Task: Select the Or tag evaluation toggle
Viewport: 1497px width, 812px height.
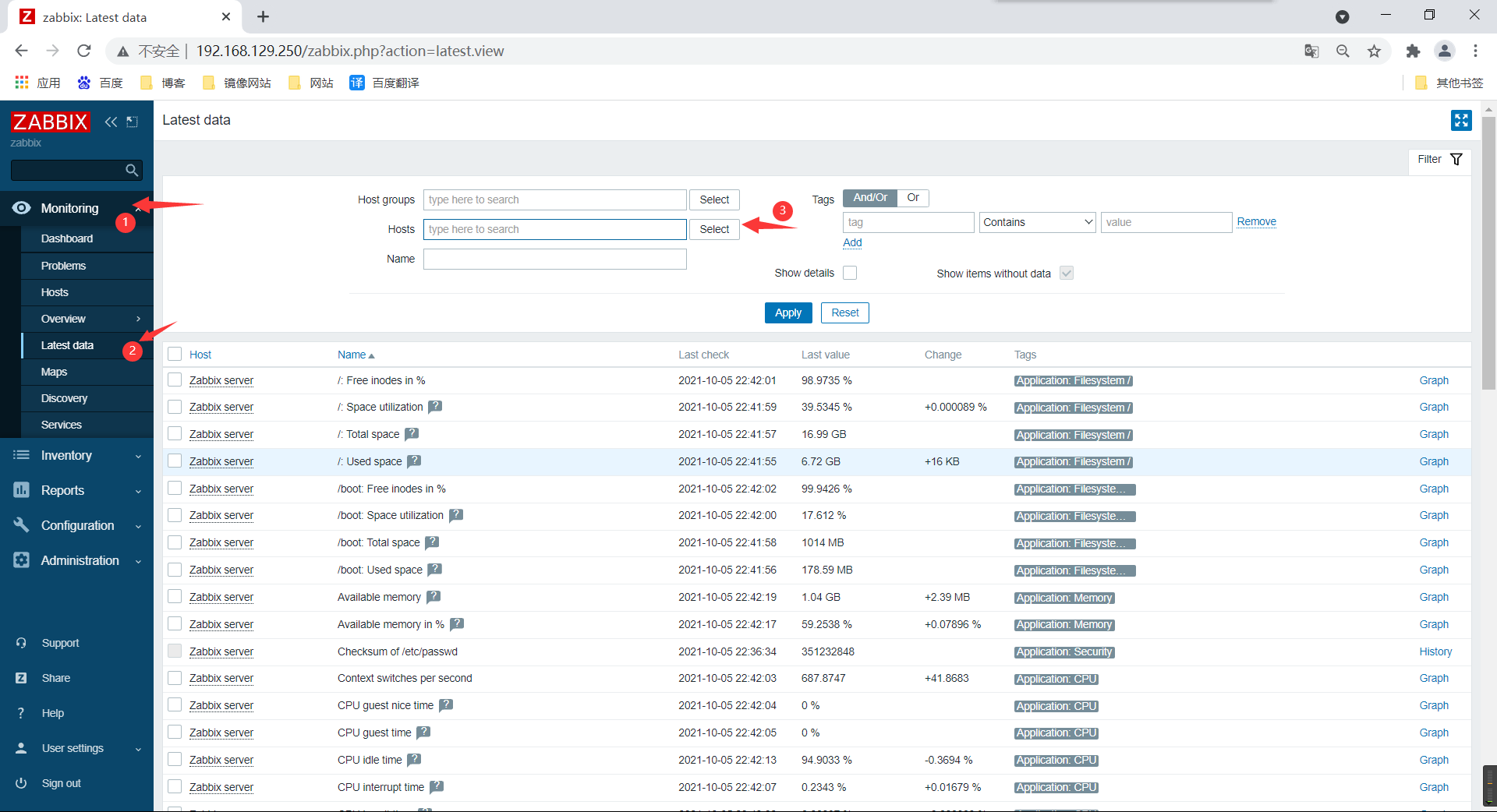Action: 913,198
